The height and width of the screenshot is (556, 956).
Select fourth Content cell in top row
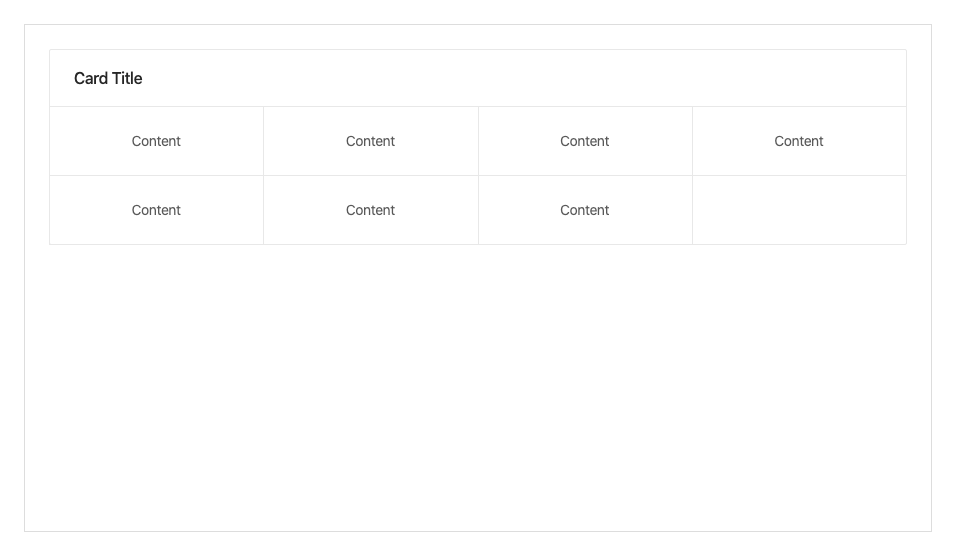798,141
